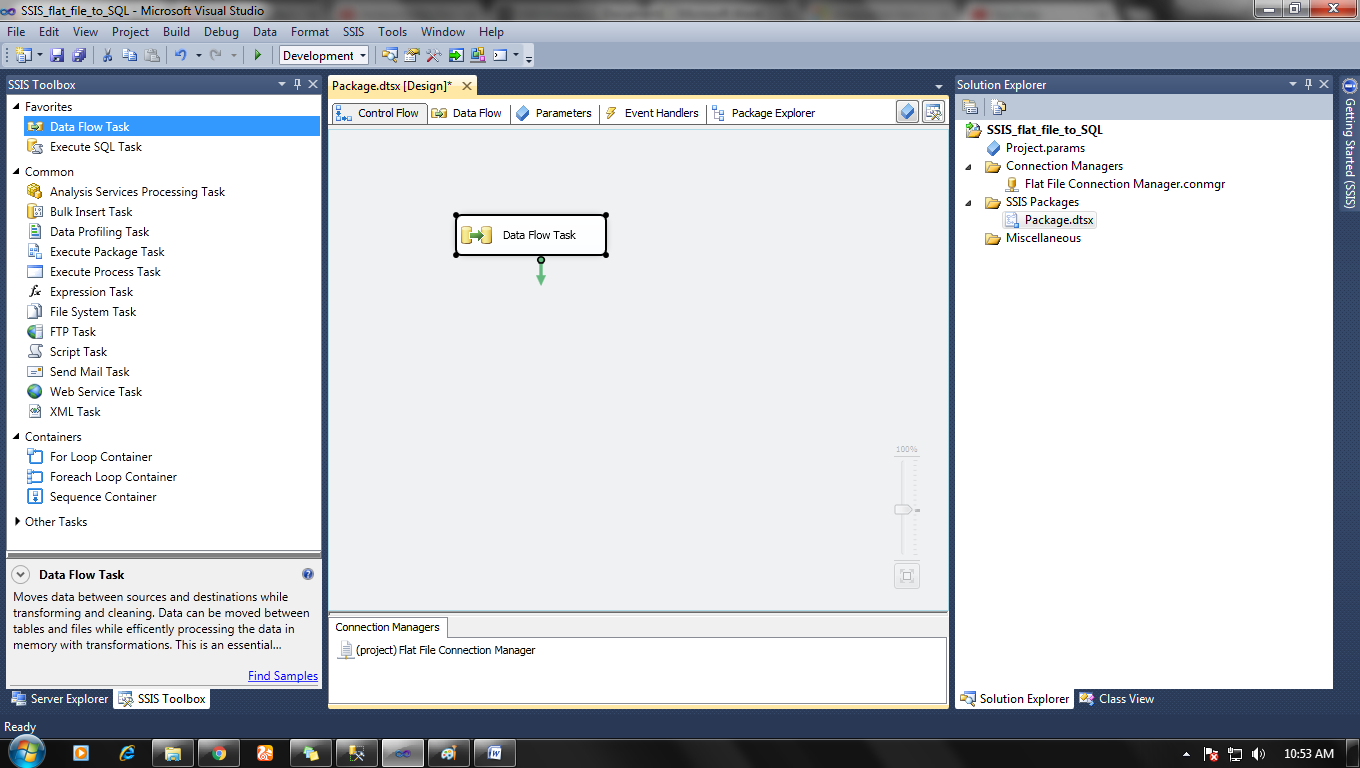
Task: Switch to the Class View tab
Action: (1116, 699)
